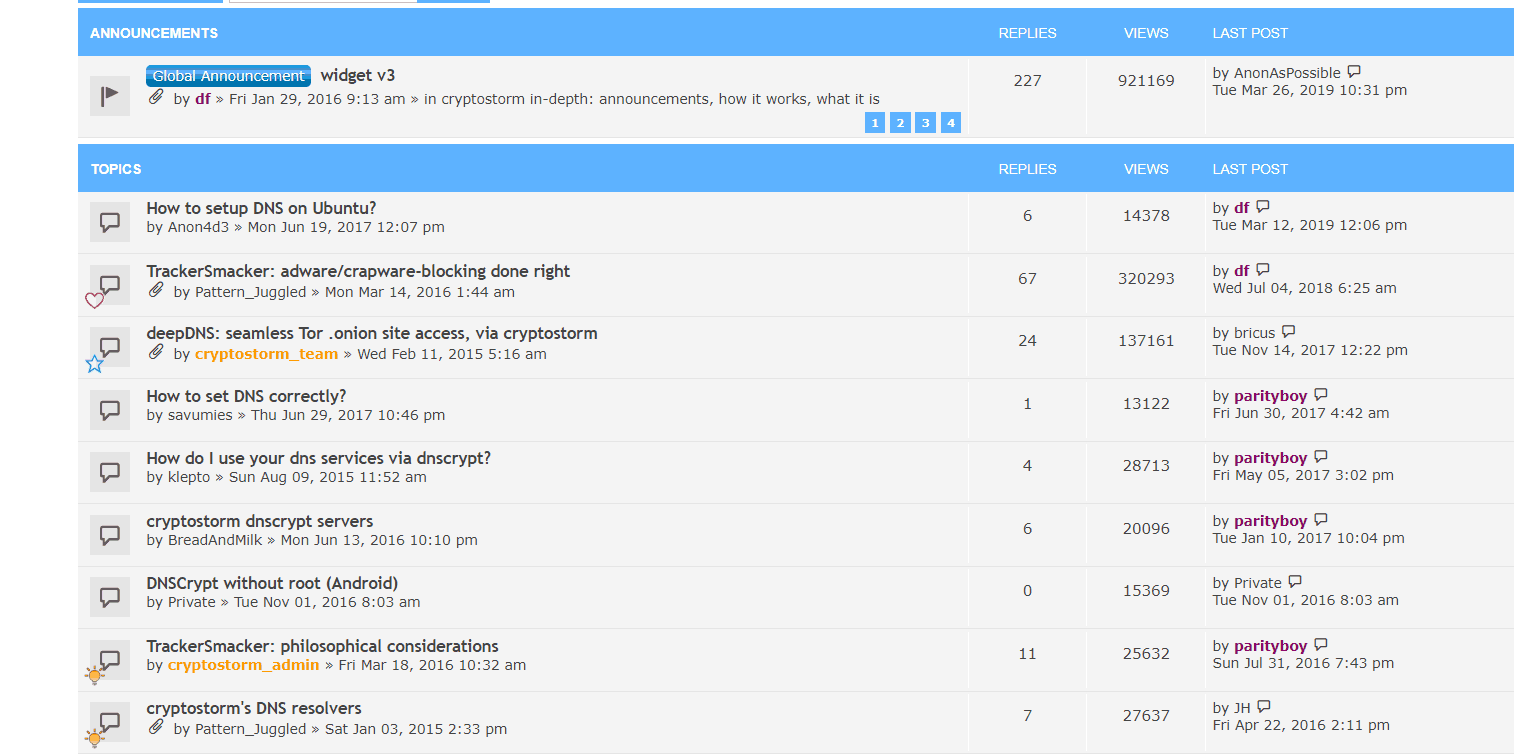Screen dimensions: 1514x754
Task: Open topic How to setup DNS on Ubuntu?
Action: [261, 208]
